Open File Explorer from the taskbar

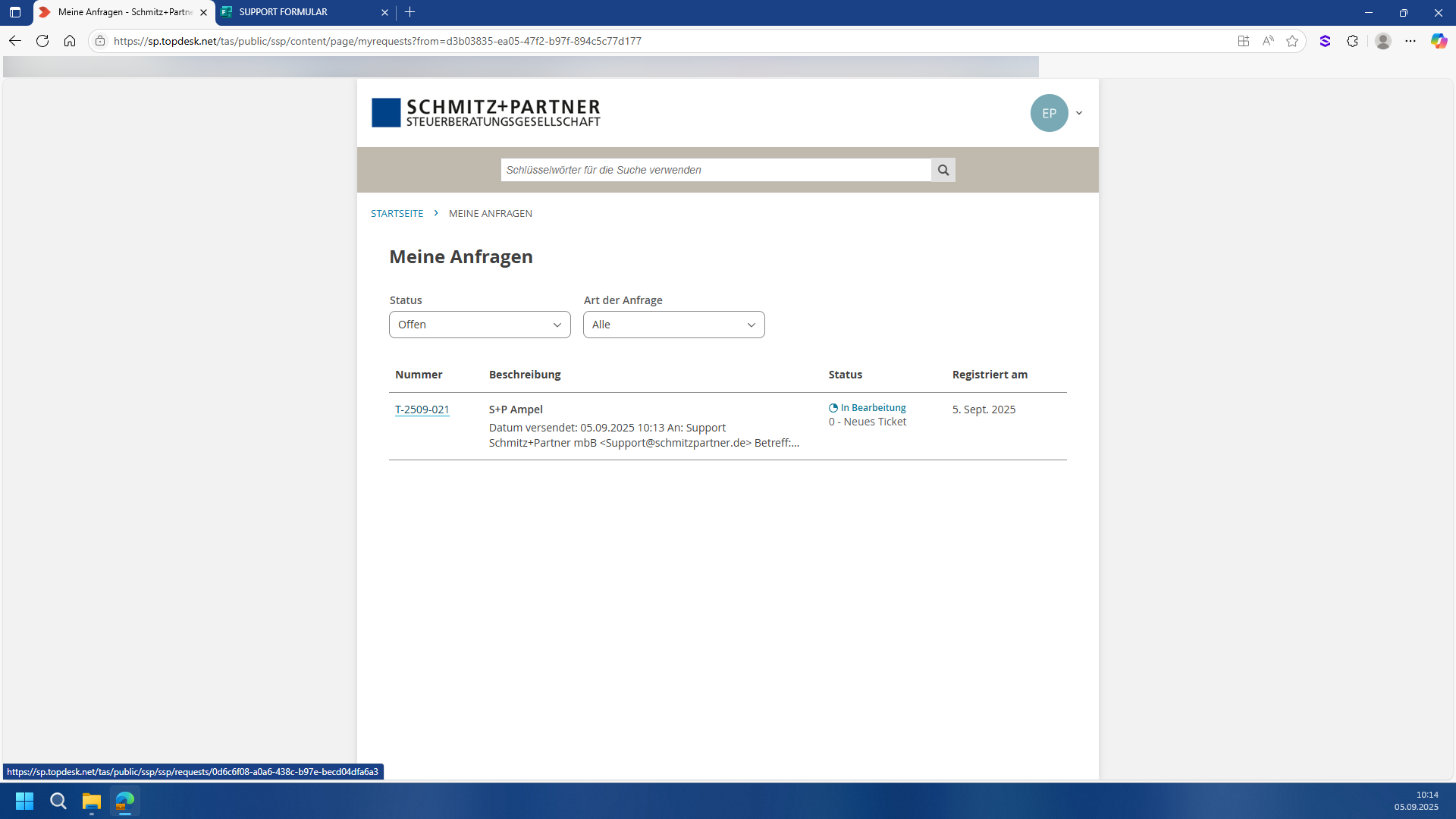(92, 801)
